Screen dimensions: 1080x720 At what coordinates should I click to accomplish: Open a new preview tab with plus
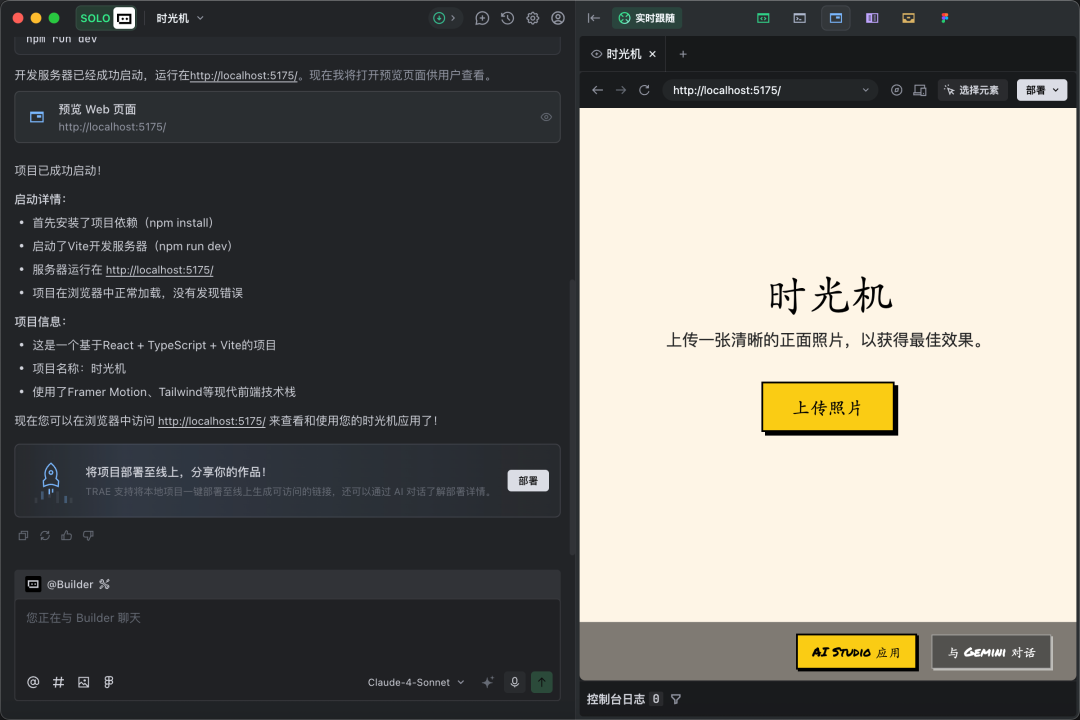(683, 54)
